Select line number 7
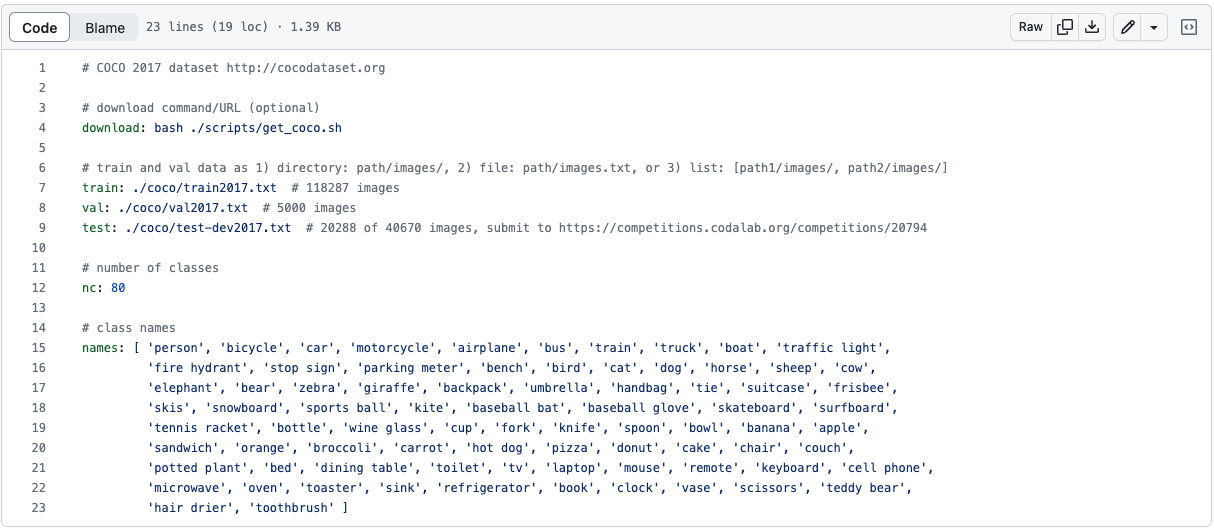This screenshot has width=1214, height=531. click(x=42, y=188)
